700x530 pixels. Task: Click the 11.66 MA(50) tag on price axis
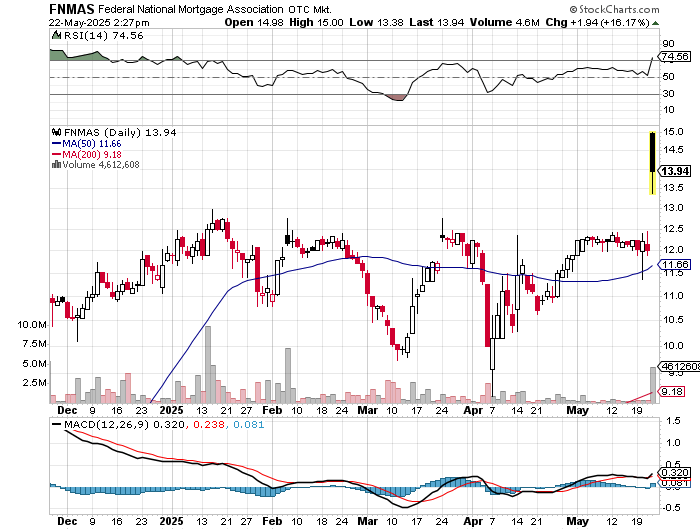pyautogui.click(x=675, y=264)
